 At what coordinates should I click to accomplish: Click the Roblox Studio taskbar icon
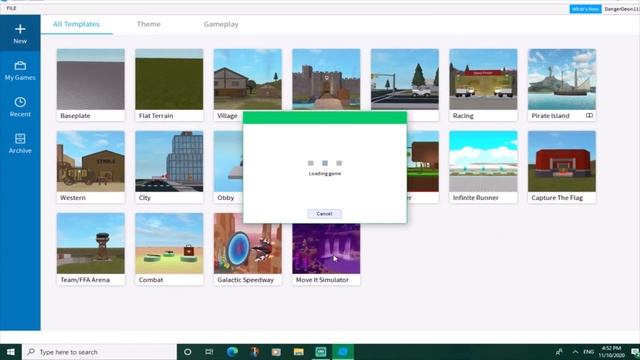(343, 352)
